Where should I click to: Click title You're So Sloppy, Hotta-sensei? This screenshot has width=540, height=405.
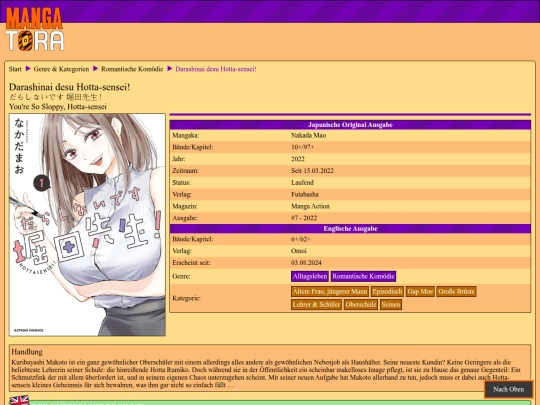click(x=58, y=106)
